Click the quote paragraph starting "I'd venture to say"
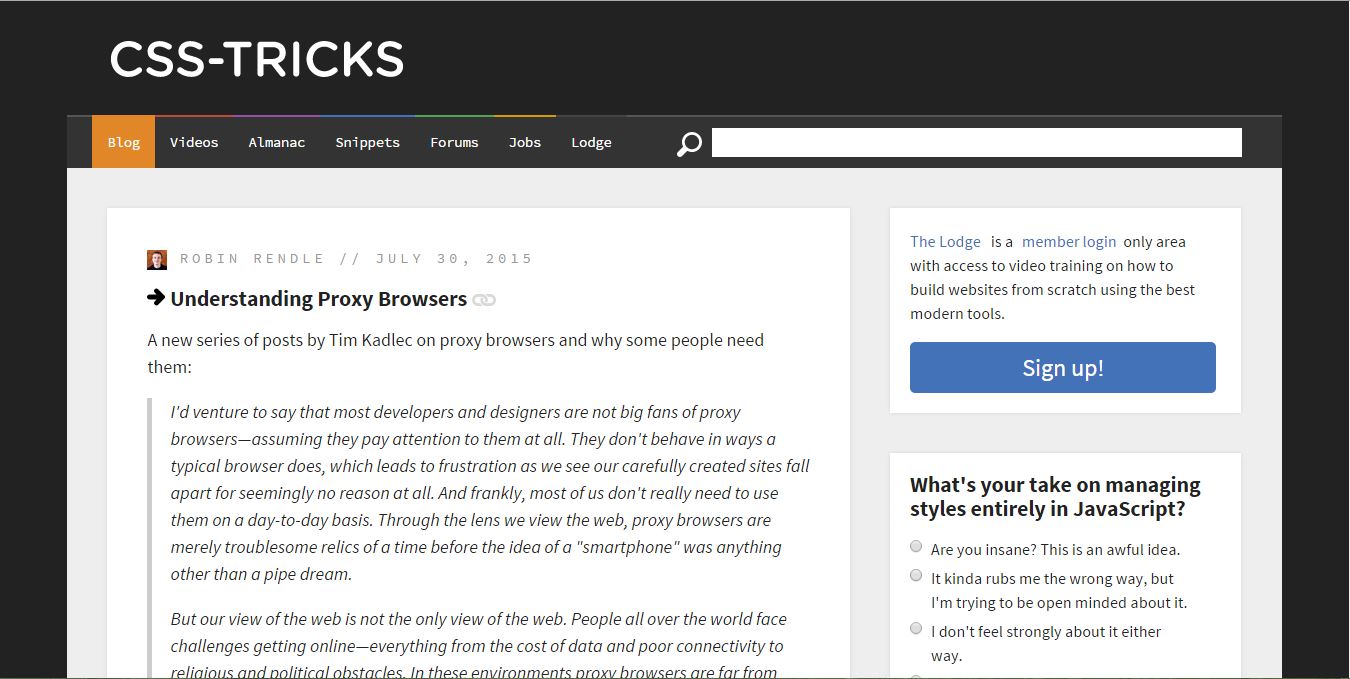The image size is (1350, 679). [x=490, y=493]
